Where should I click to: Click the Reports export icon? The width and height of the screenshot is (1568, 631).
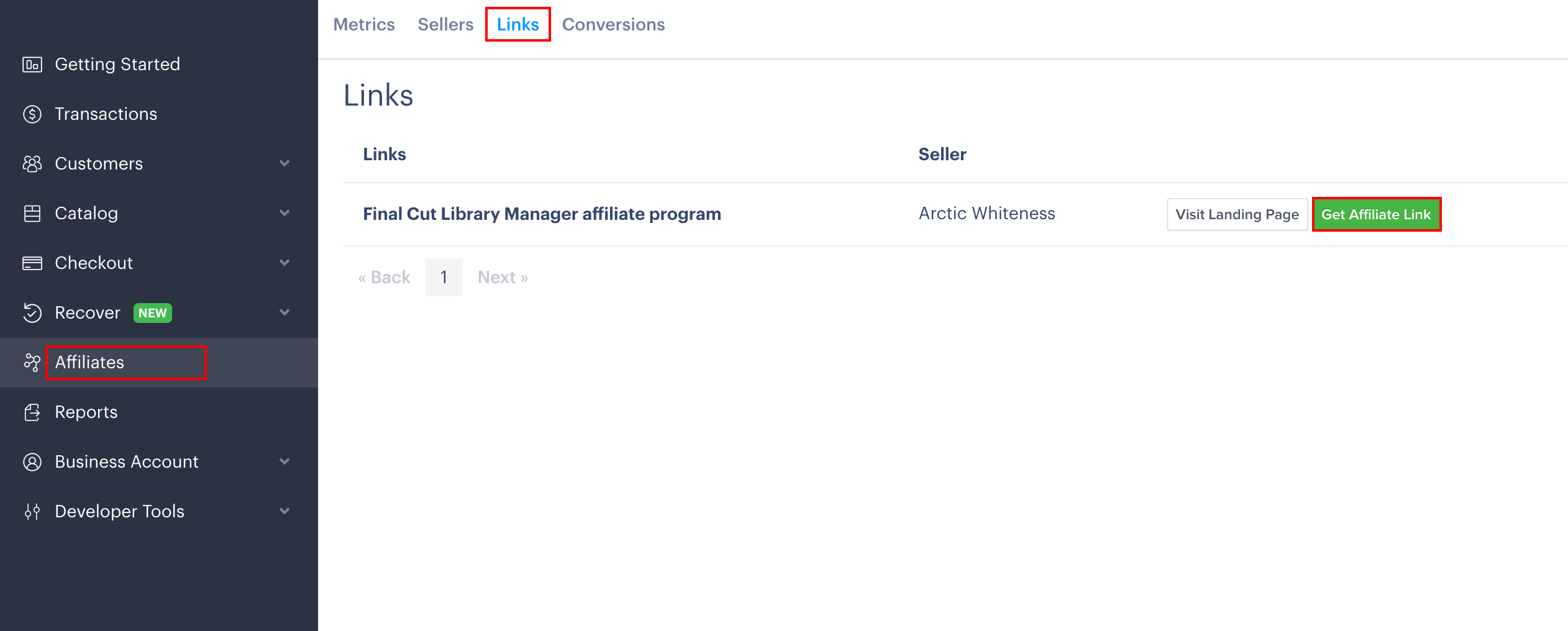point(32,412)
